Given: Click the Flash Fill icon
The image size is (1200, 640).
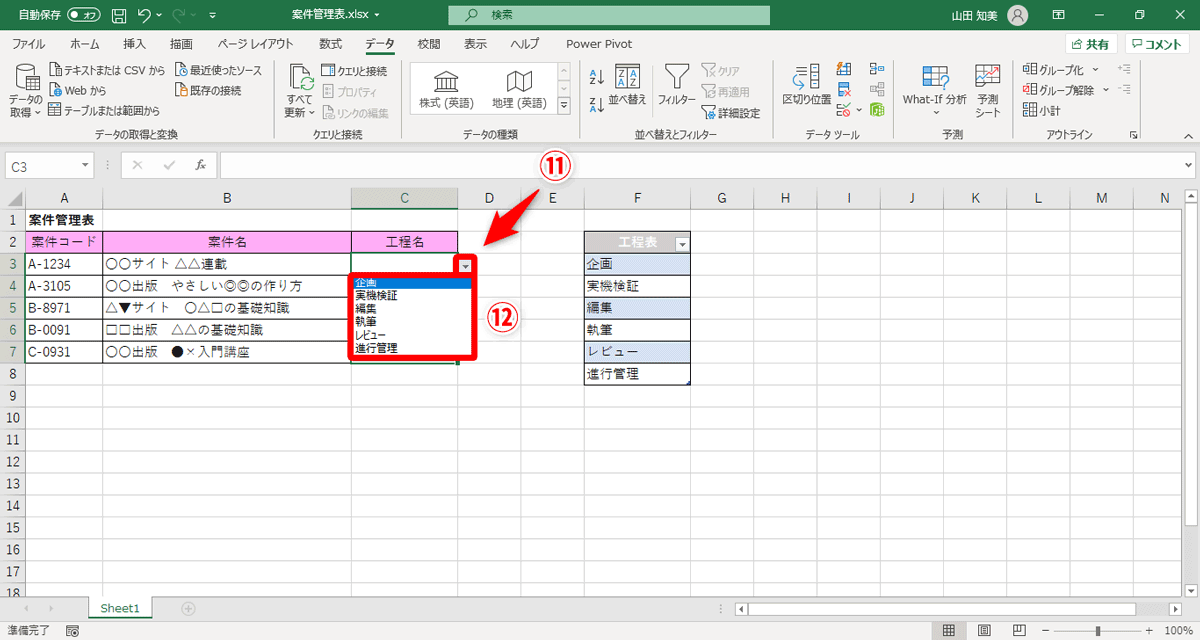Looking at the screenshot, I should click(x=844, y=69).
